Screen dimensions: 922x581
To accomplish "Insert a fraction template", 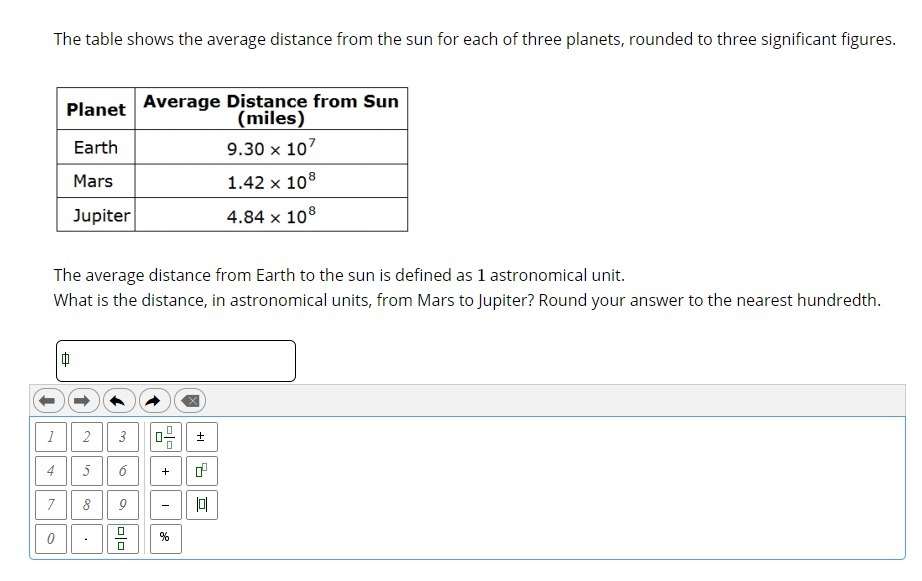I will tap(122, 539).
